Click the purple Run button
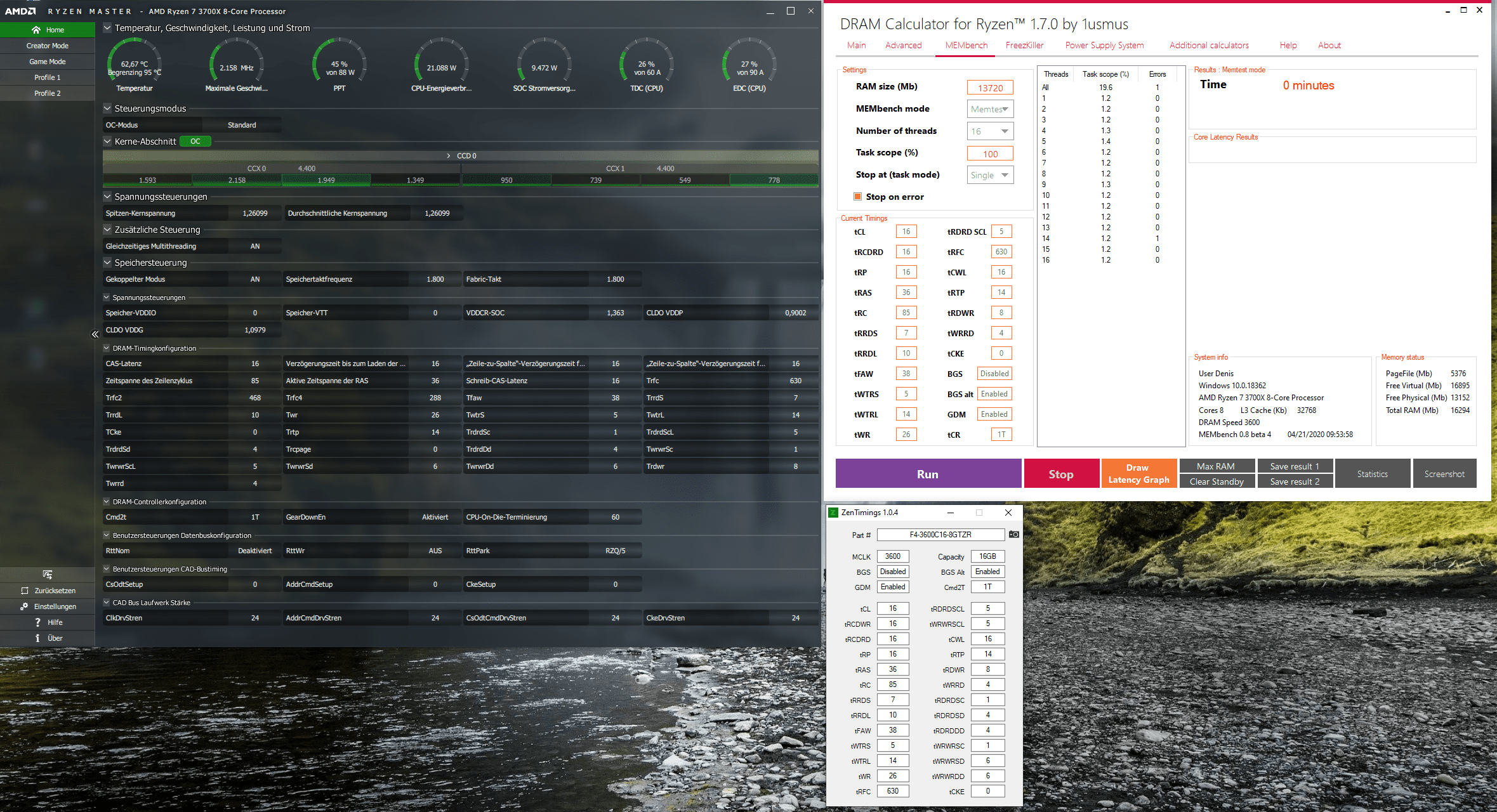Viewport: 1497px width, 812px height. click(928, 473)
